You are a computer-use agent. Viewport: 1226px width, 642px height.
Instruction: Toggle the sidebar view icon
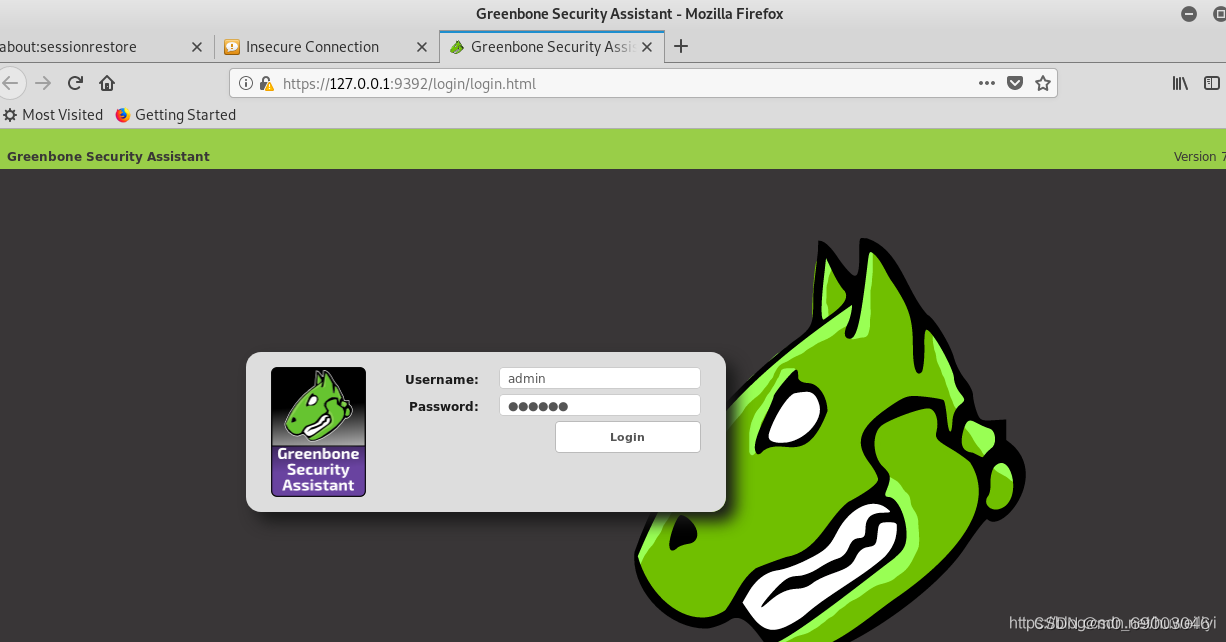point(1212,83)
